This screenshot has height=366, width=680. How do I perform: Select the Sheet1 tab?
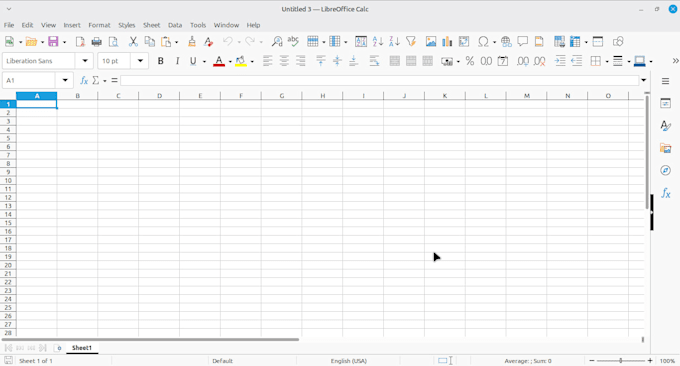pyautogui.click(x=82, y=348)
